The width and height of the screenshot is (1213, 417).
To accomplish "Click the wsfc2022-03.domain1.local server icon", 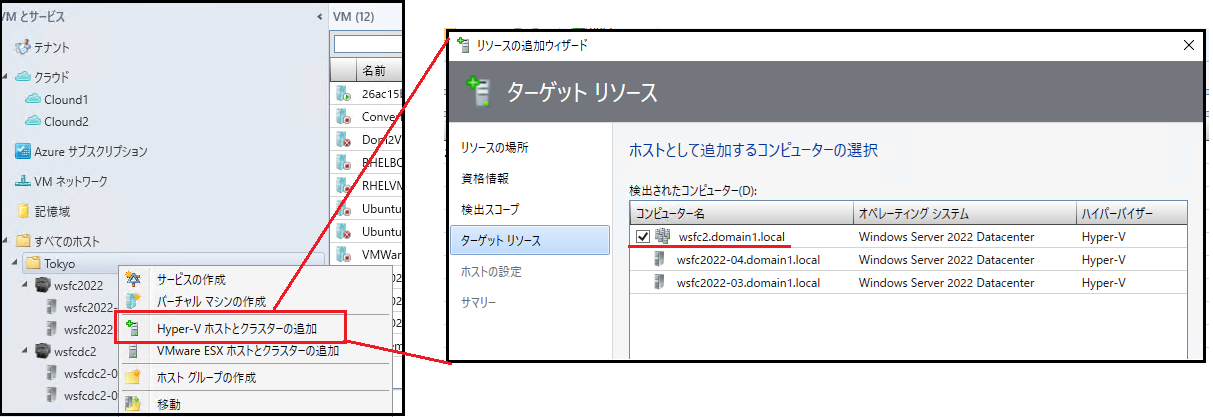I will [661, 283].
